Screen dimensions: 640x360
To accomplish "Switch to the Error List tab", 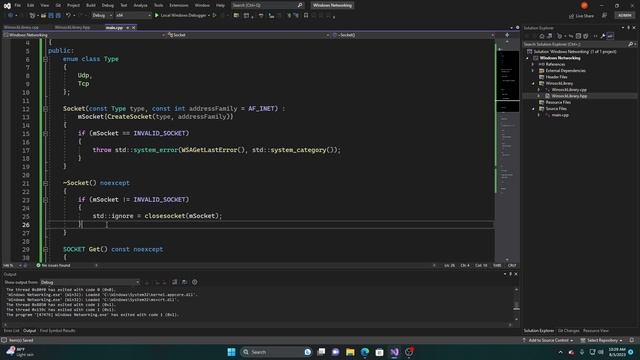I will point(11,331).
